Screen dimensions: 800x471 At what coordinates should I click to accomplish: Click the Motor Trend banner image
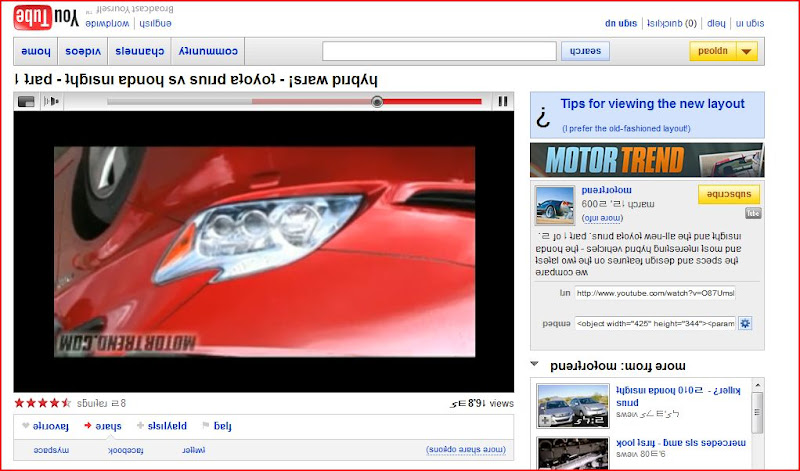tap(647, 160)
